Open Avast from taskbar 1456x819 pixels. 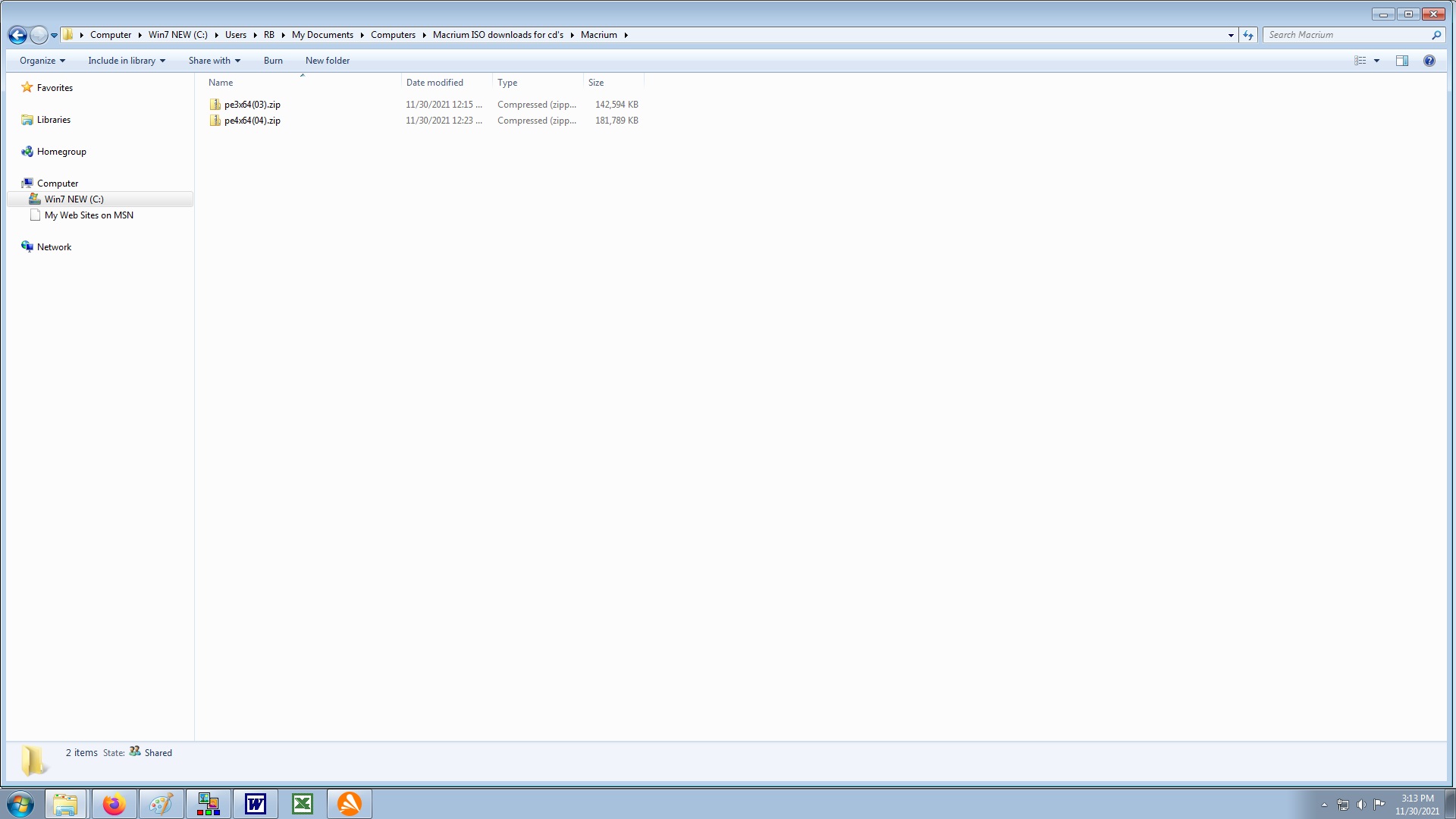click(x=350, y=804)
